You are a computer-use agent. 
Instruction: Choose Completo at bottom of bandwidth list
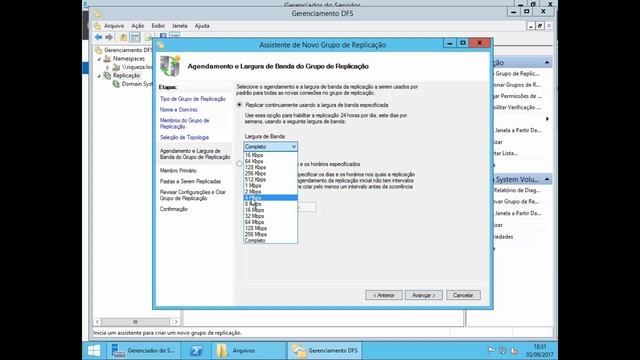(x=271, y=240)
